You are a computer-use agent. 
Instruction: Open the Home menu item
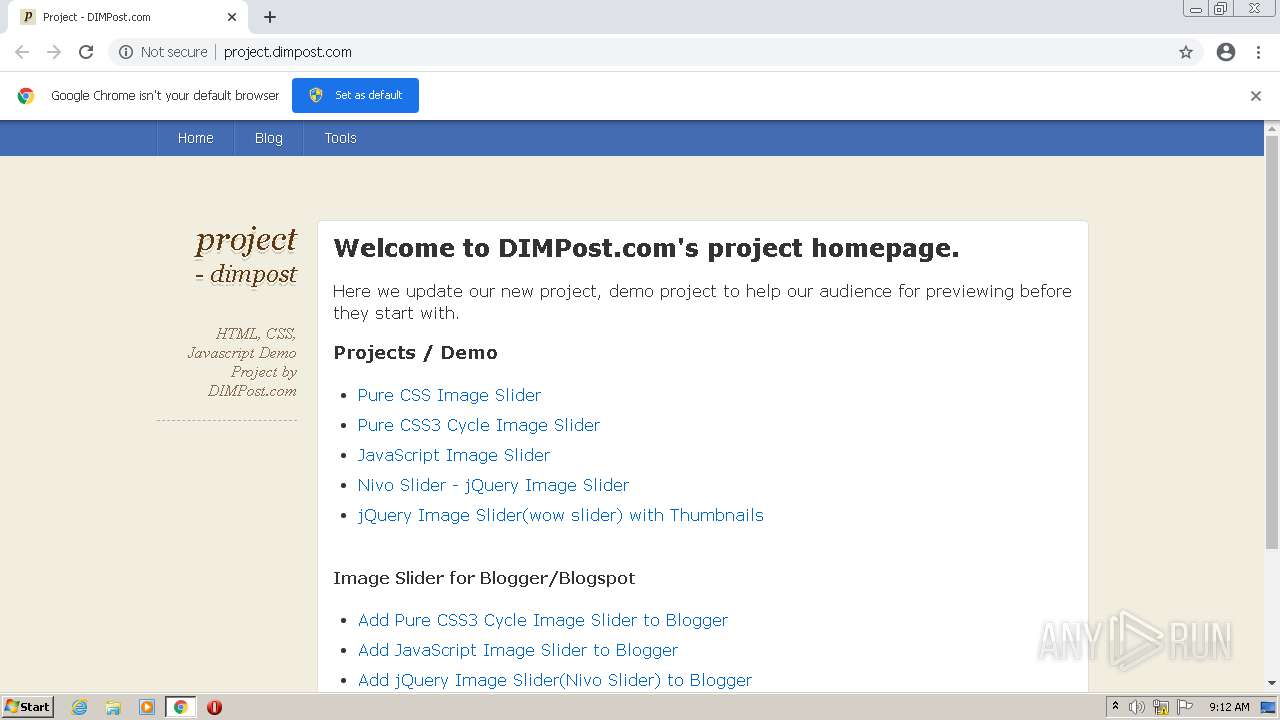pos(195,138)
